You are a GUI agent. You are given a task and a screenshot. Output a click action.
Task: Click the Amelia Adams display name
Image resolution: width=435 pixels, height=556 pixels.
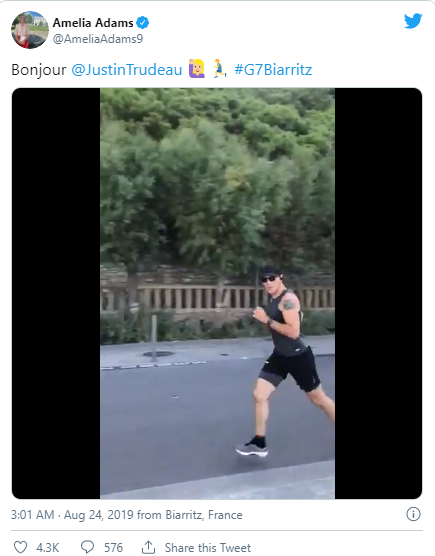click(x=93, y=23)
